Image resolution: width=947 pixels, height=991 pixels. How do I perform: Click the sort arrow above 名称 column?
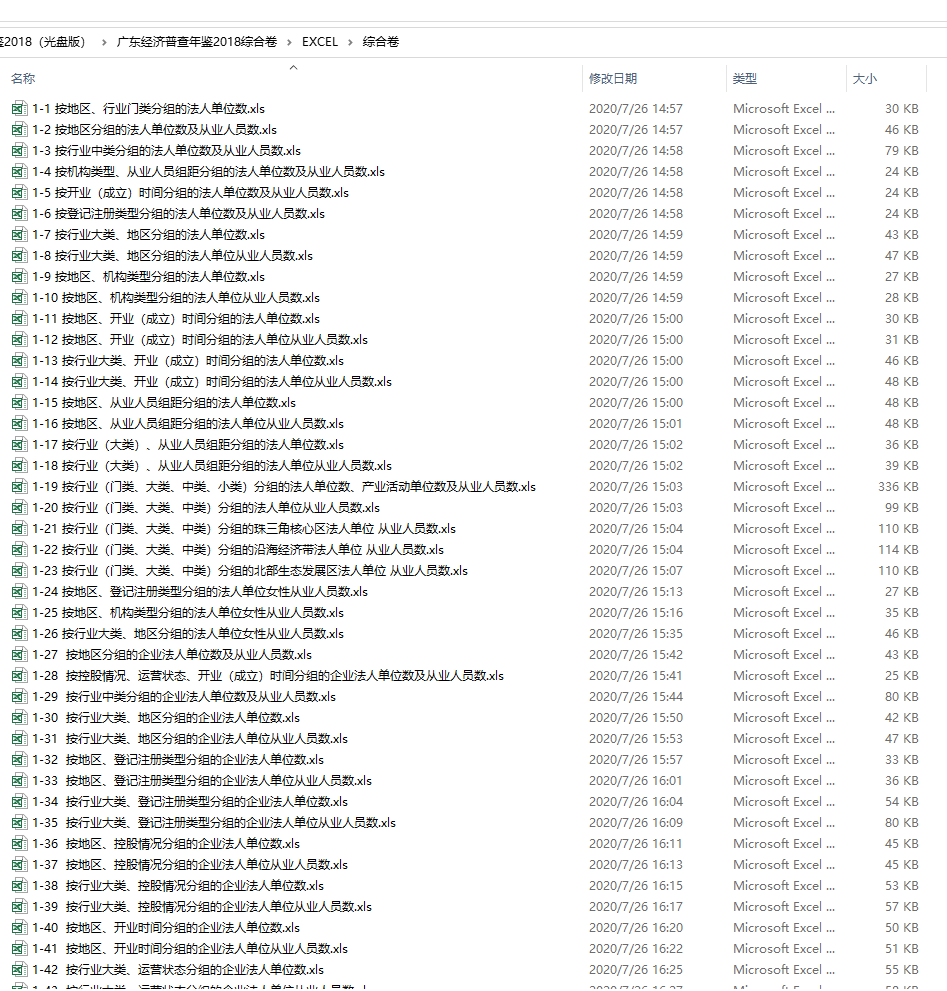coord(293,67)
